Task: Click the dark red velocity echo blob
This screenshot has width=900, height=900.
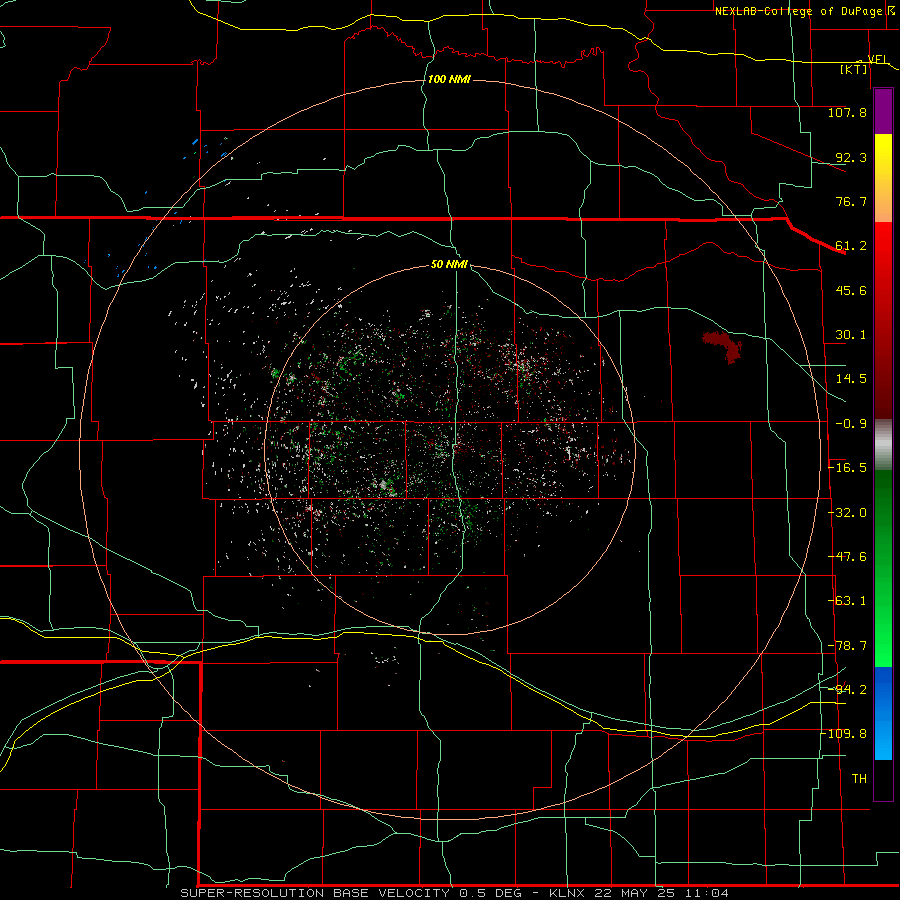Action: click(x=724, y=345)
